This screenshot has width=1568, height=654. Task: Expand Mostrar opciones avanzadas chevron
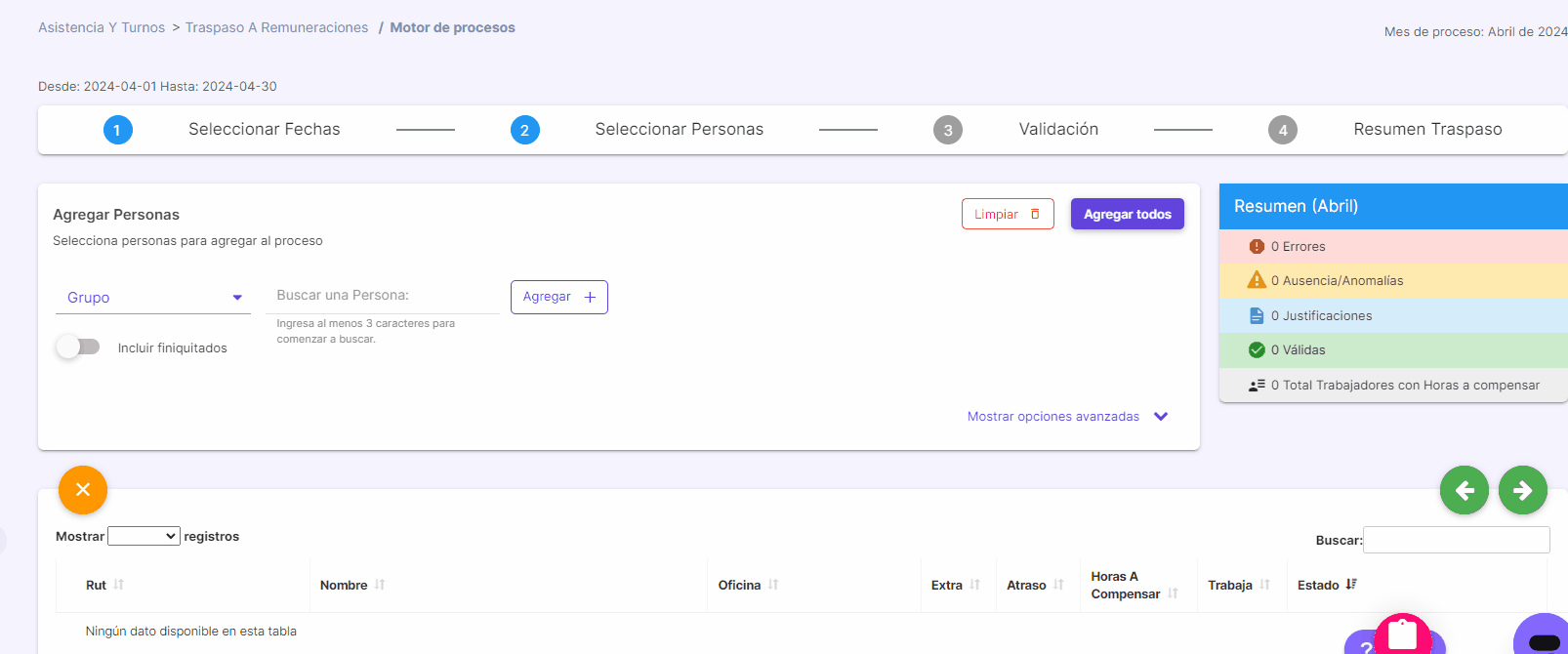[1161, 416]
